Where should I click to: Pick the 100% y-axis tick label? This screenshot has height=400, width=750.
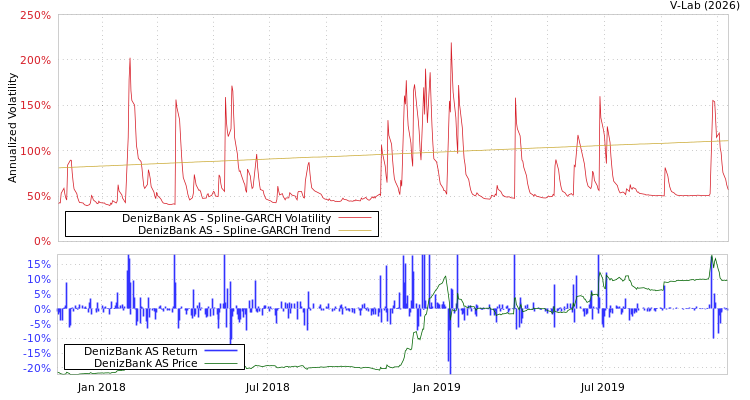click(35, 151)
